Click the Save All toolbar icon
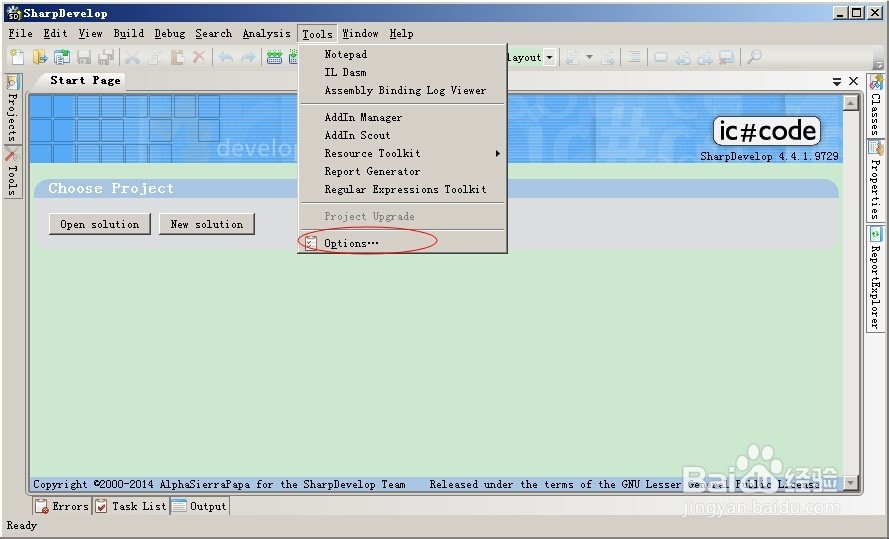Image resolution: width=889 pixels, height=539 pixels. pos(106,57)
